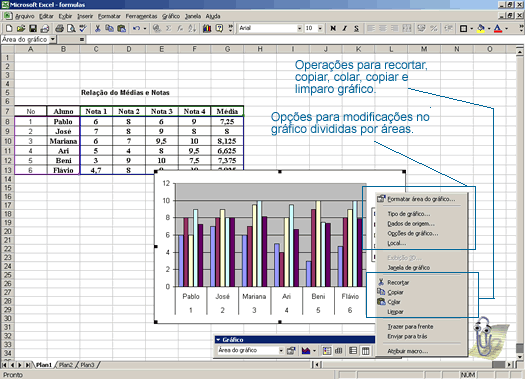Toggle the By Column series button
The width and height of the screenshot is (525, 379).
(x=365, y=351)
